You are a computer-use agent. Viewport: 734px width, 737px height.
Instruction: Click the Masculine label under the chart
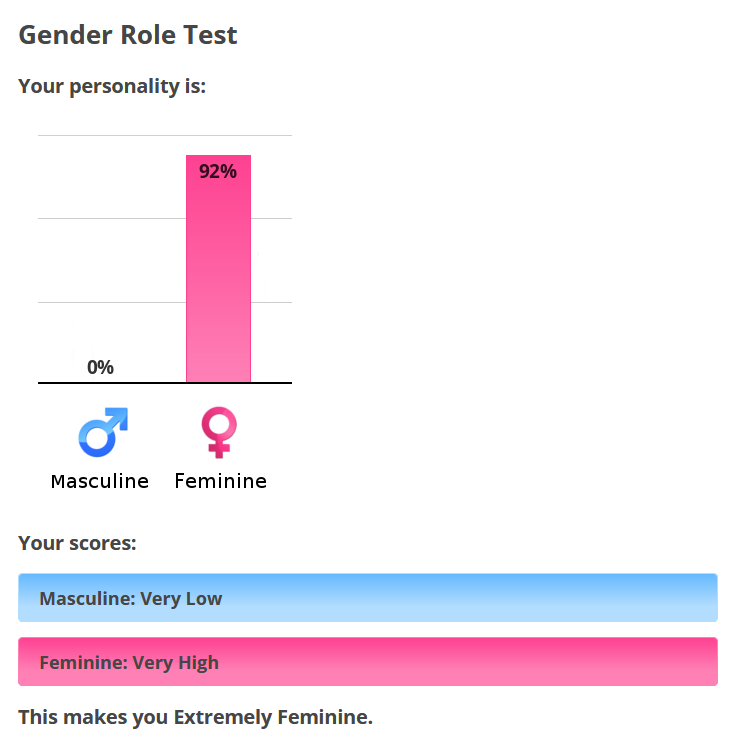[100, 481]
